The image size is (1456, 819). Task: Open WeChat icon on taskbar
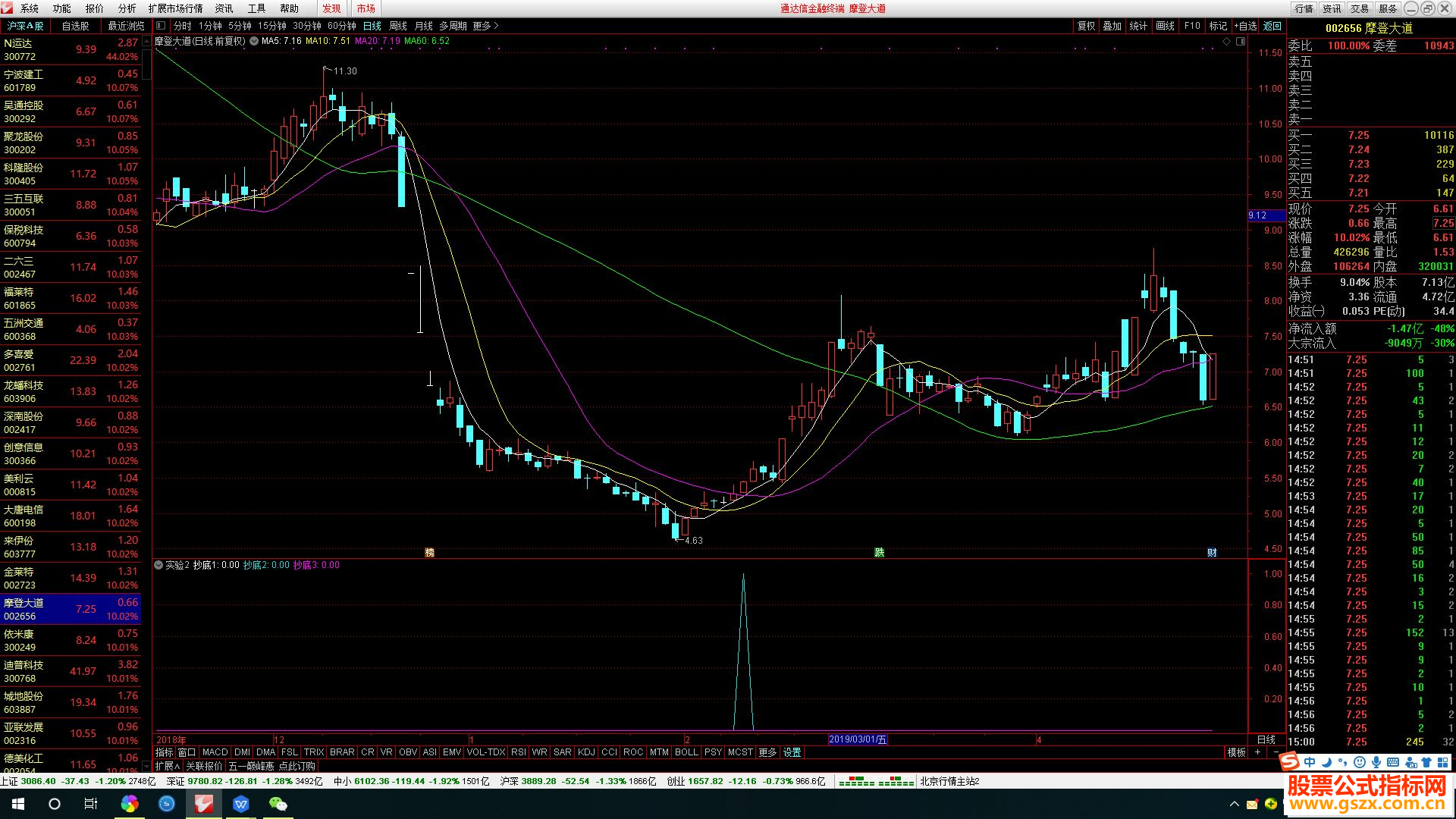(278, 804)
